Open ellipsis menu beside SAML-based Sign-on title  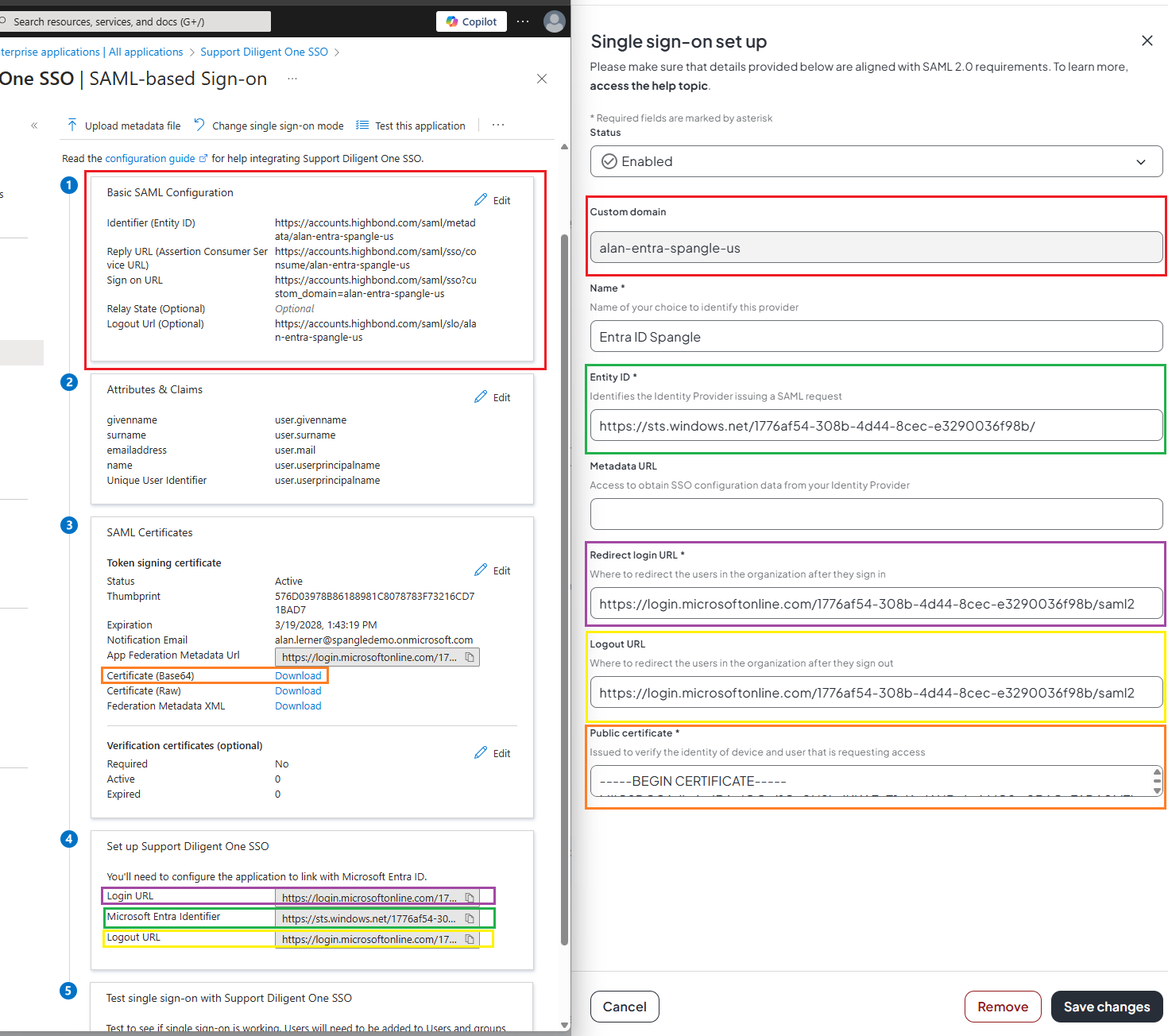point(292,79)
